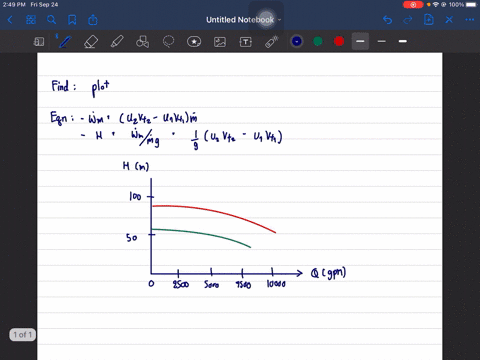Tap the battery 100% indicator
Viewport: 480px width, 360px height.
coord(463,5)
